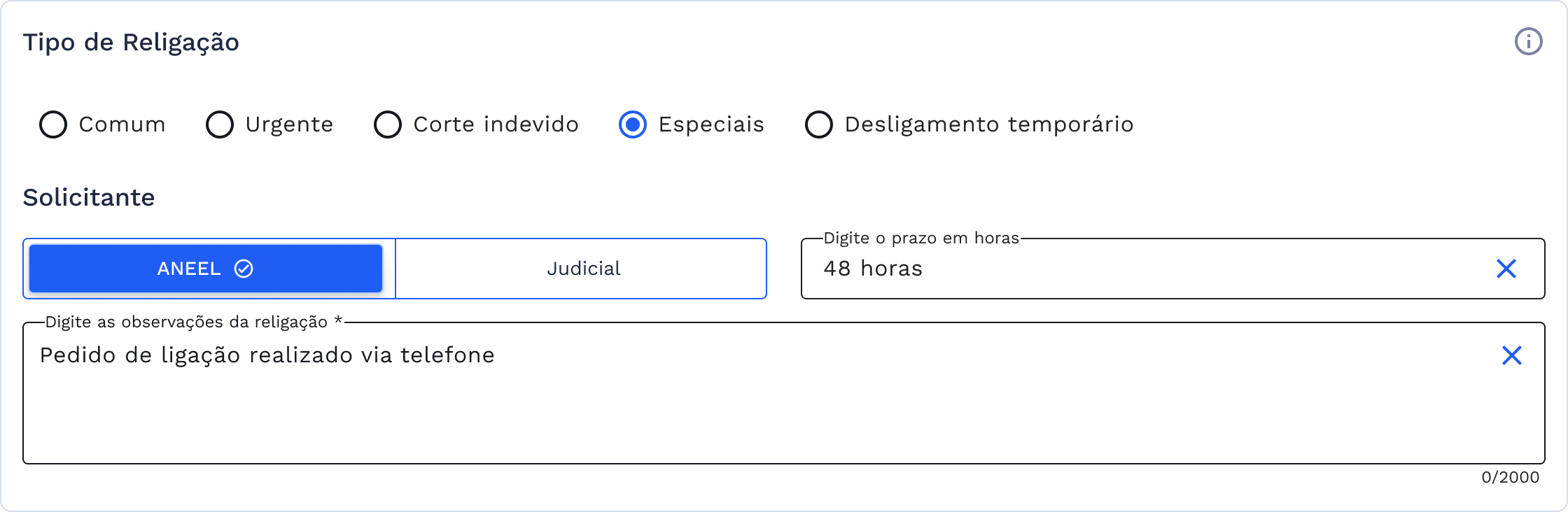Clear the observações text with the X icon
The width and height of the screenshot is (1568, 512).
pos(1511,356)
